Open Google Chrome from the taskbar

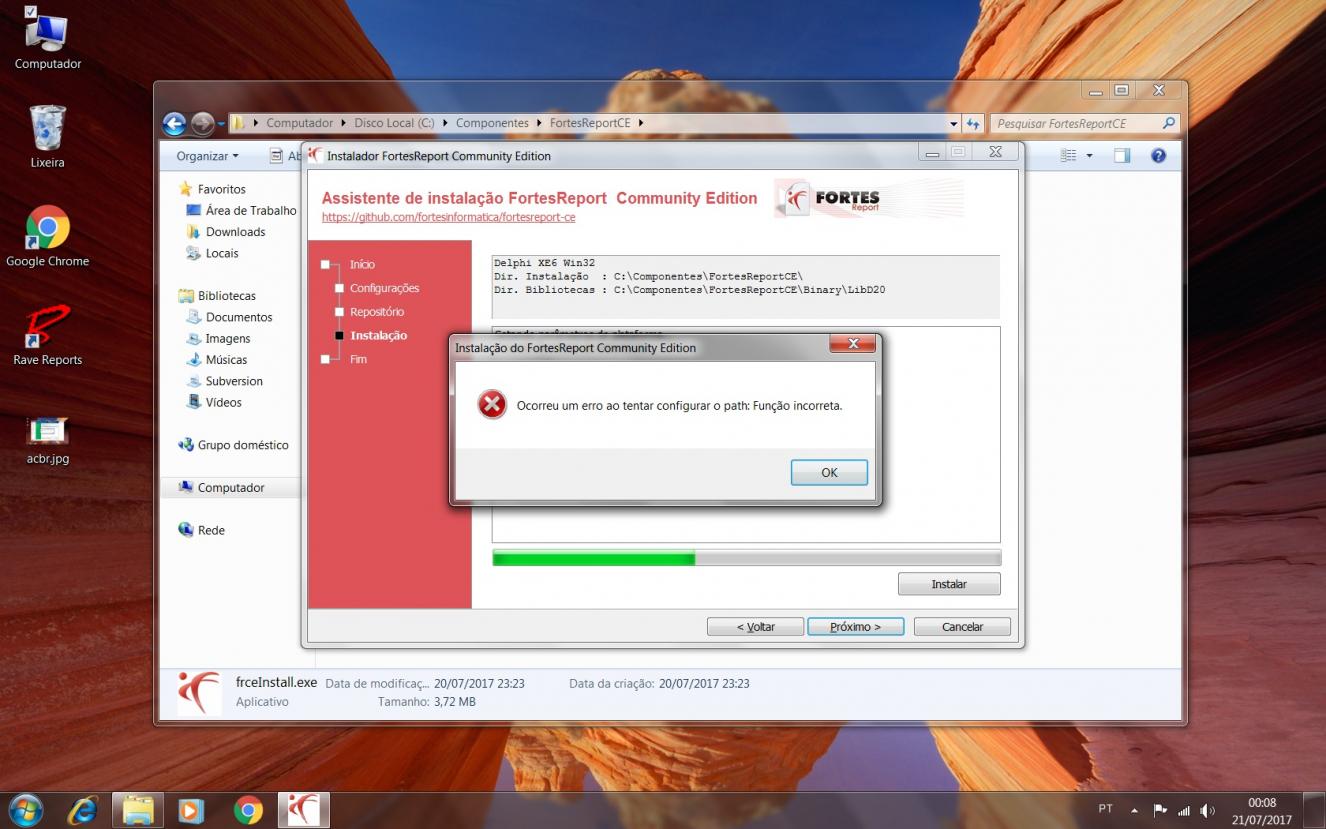[x=247, y=809]
